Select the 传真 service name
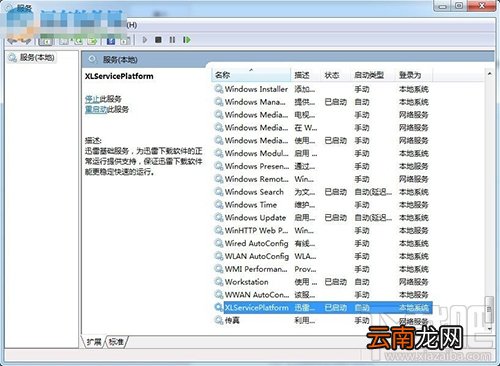500x366 pixels. 232,320
